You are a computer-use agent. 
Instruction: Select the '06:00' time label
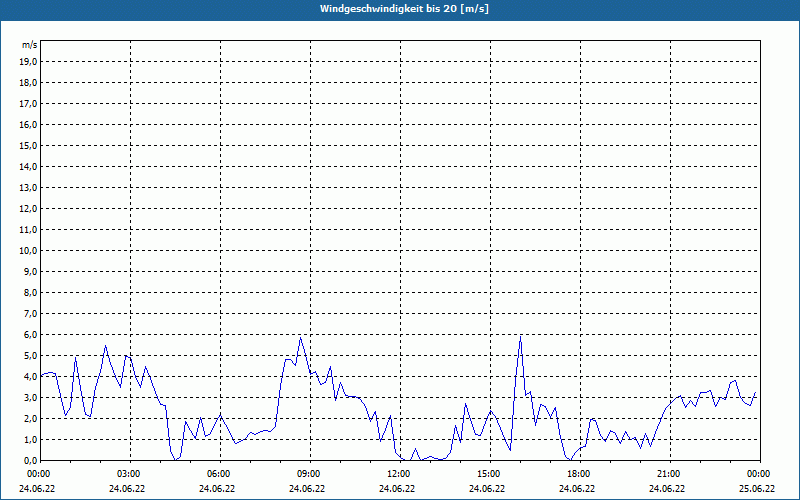(218, 474)
